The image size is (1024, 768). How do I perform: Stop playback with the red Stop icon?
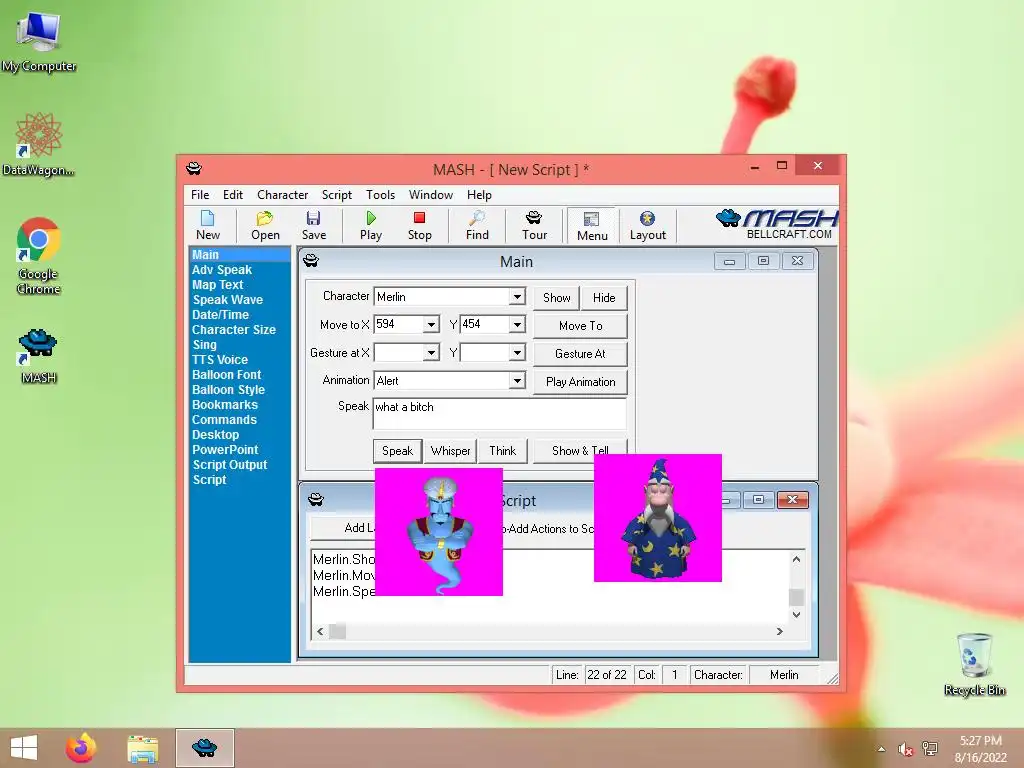point(419,225)
